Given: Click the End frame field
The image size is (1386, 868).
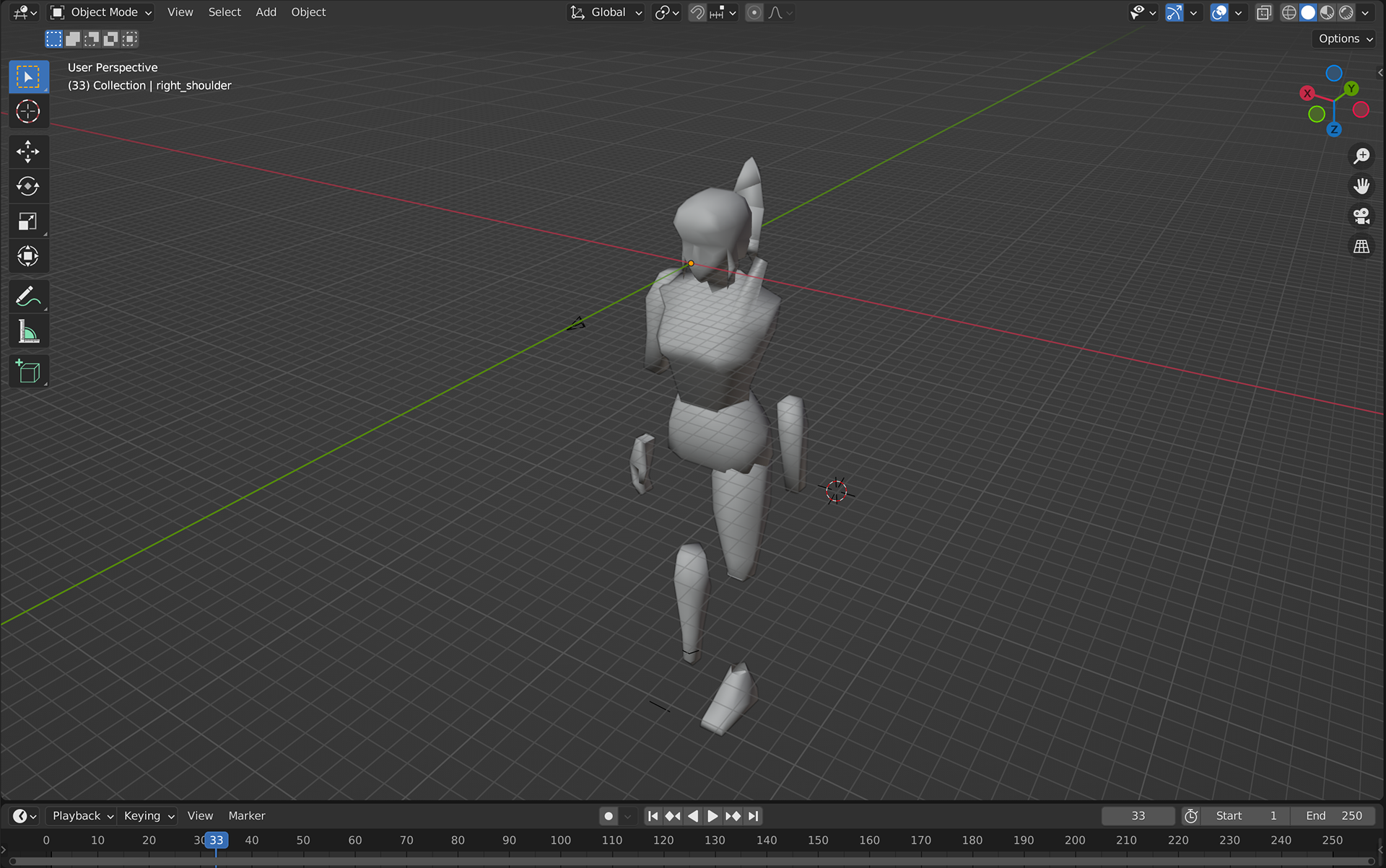Looking at the screenshot, I should coord(1333,816).
